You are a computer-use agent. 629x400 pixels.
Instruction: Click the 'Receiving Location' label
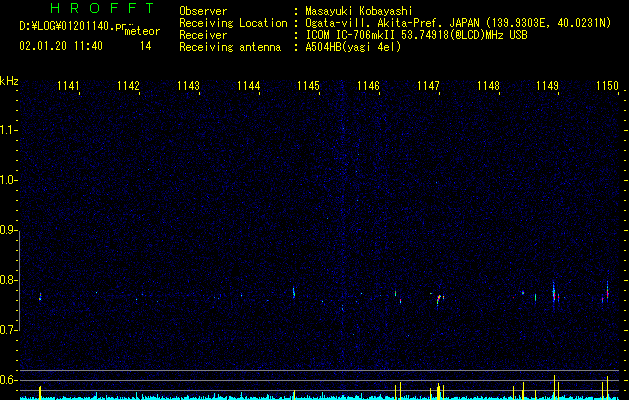click(233, 23)
